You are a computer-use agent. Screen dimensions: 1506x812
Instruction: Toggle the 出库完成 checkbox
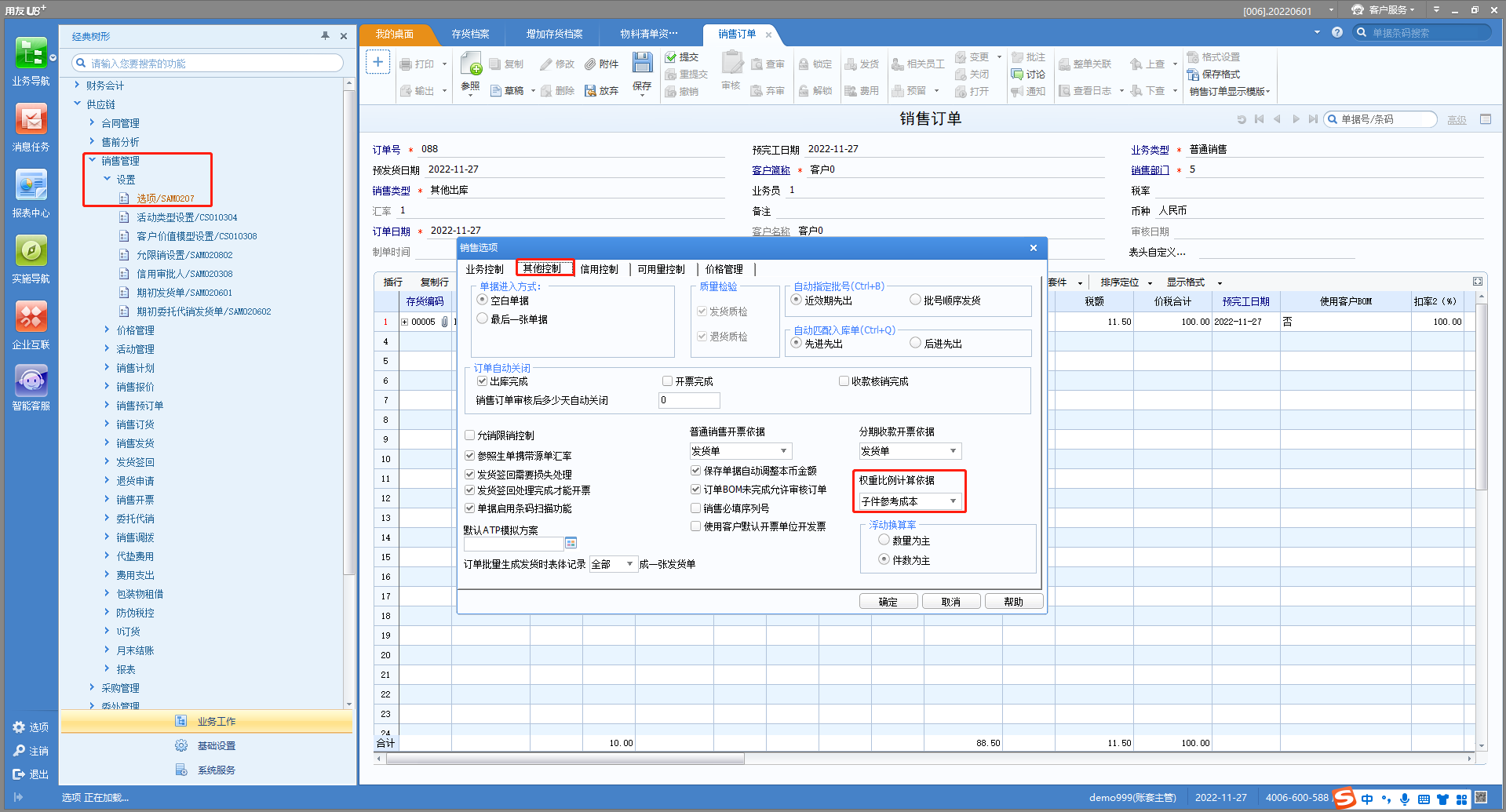point(482,381)
